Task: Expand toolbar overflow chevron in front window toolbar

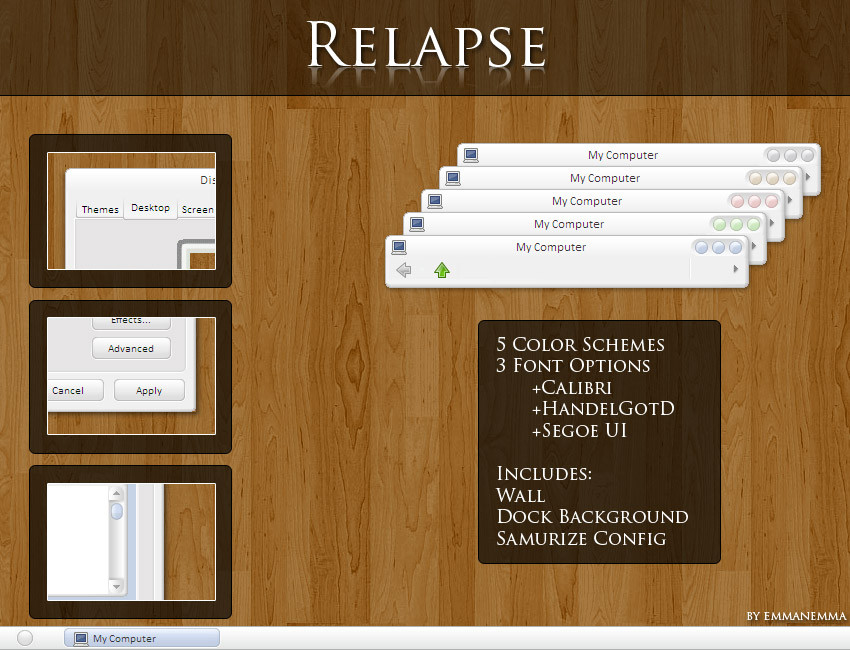Action: 736,269
